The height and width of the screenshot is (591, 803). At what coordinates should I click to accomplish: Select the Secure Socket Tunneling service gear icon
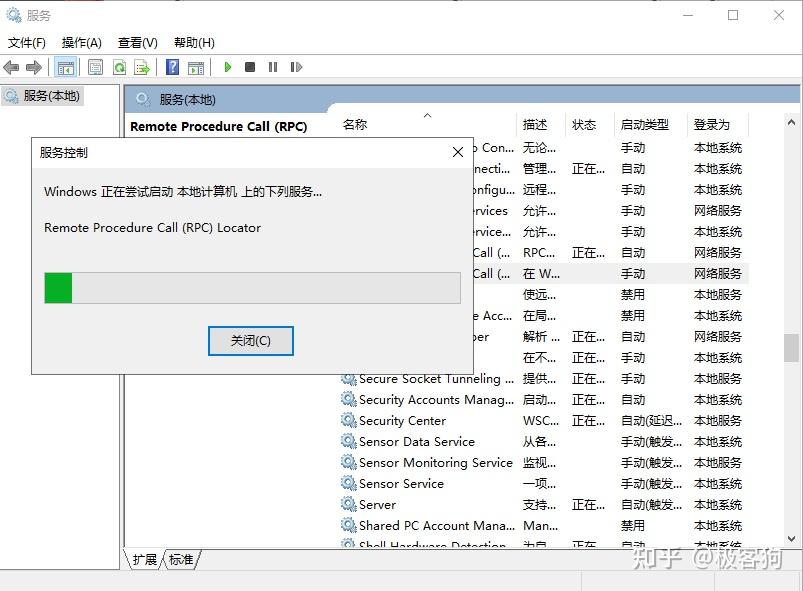349,379
